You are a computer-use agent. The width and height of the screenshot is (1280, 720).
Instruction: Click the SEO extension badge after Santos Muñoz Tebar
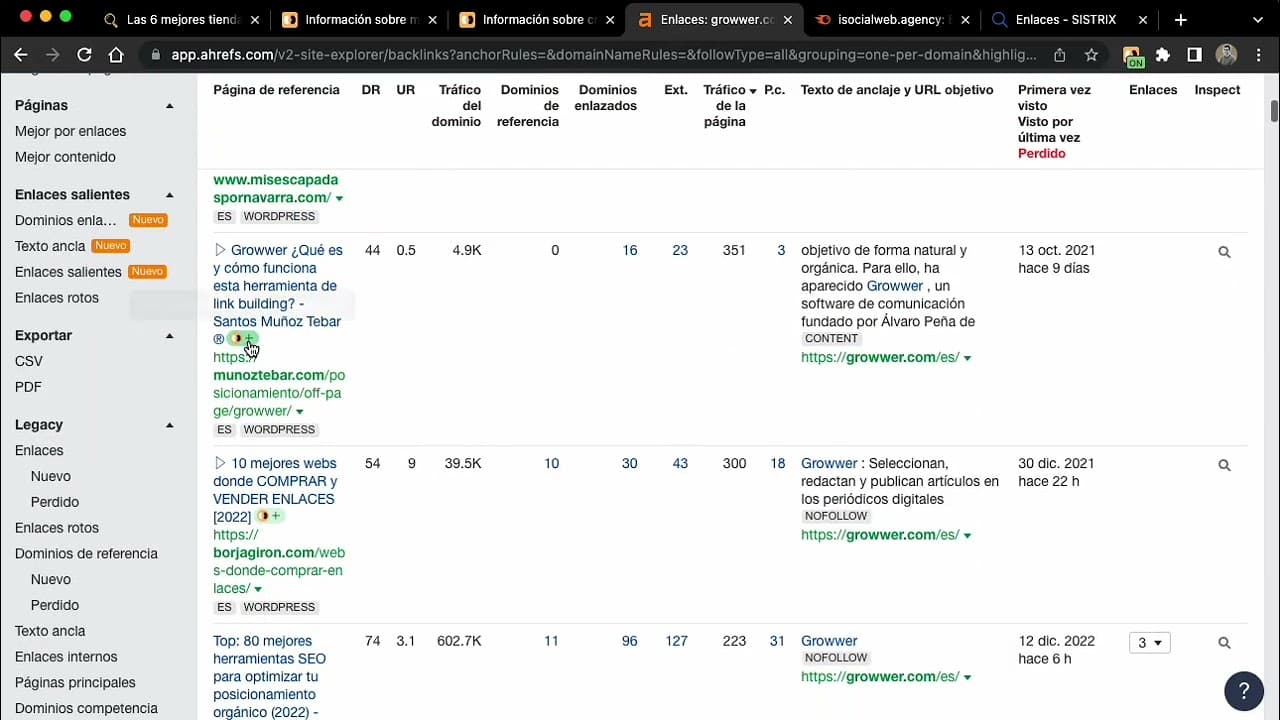point(243,339)
